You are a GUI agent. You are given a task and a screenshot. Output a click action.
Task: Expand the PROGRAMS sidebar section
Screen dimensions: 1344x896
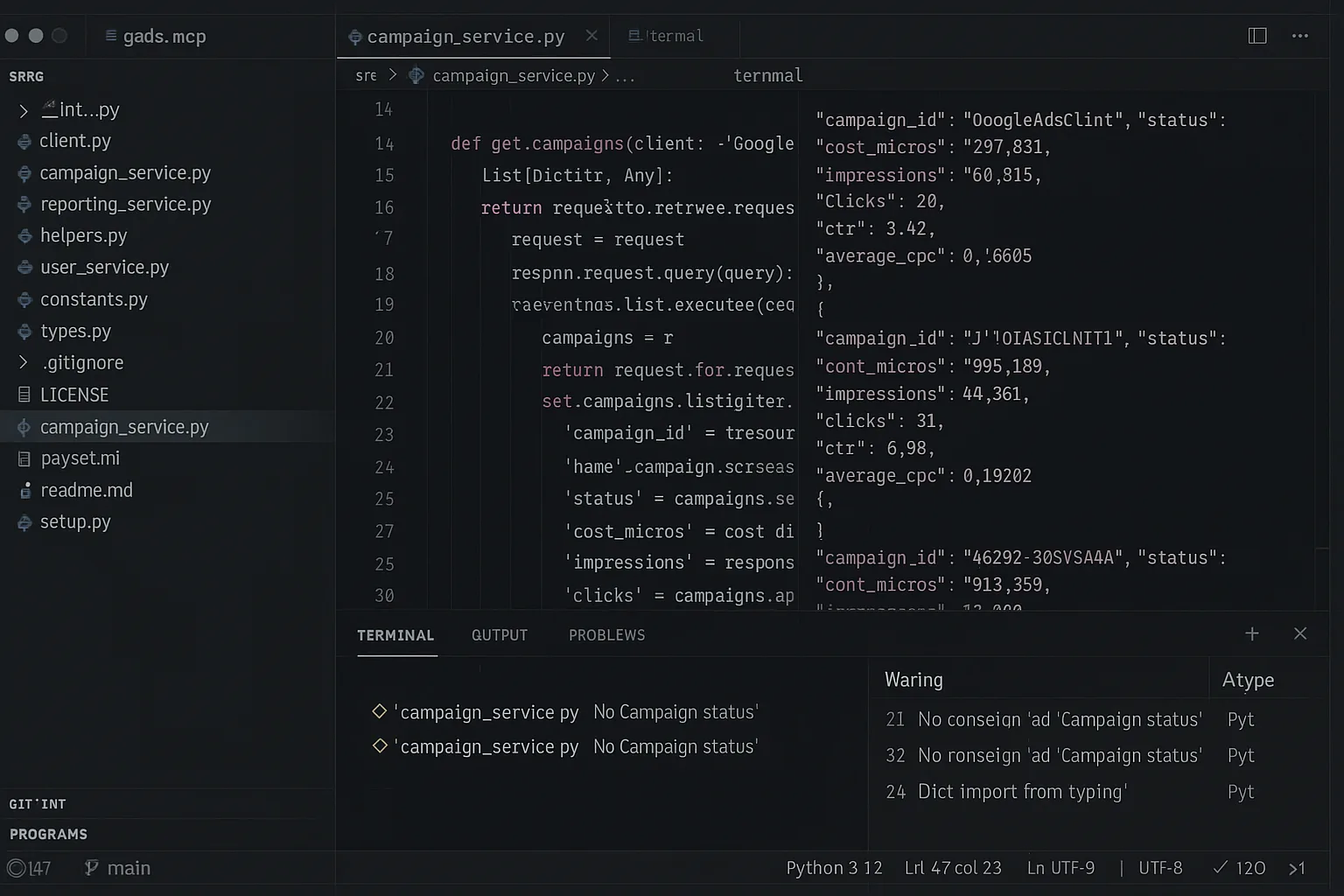coord(48,835)
